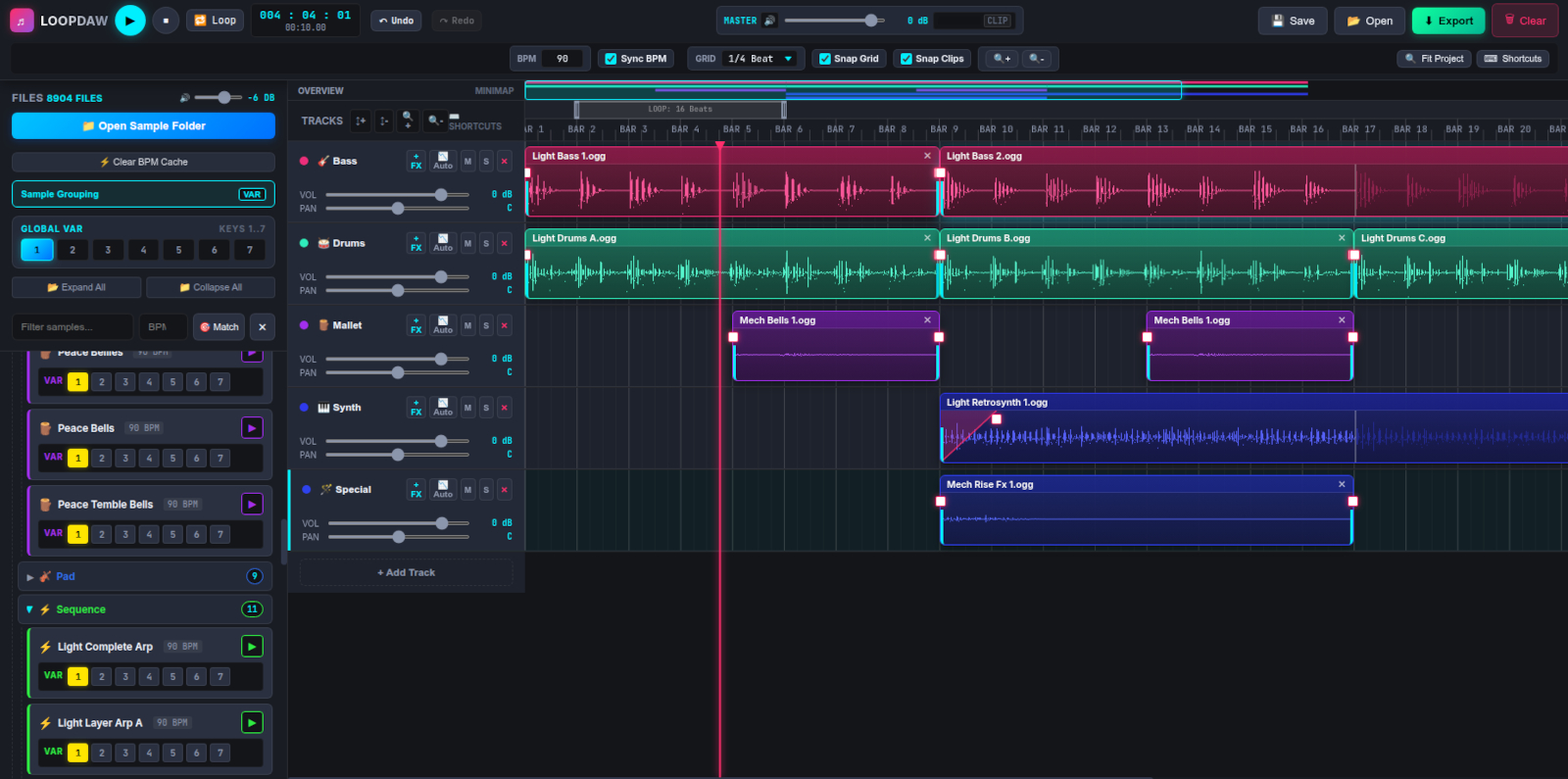Mute the master output speaker icon
The height and width of the screenshot is (779, 1568).
[769, 21]
